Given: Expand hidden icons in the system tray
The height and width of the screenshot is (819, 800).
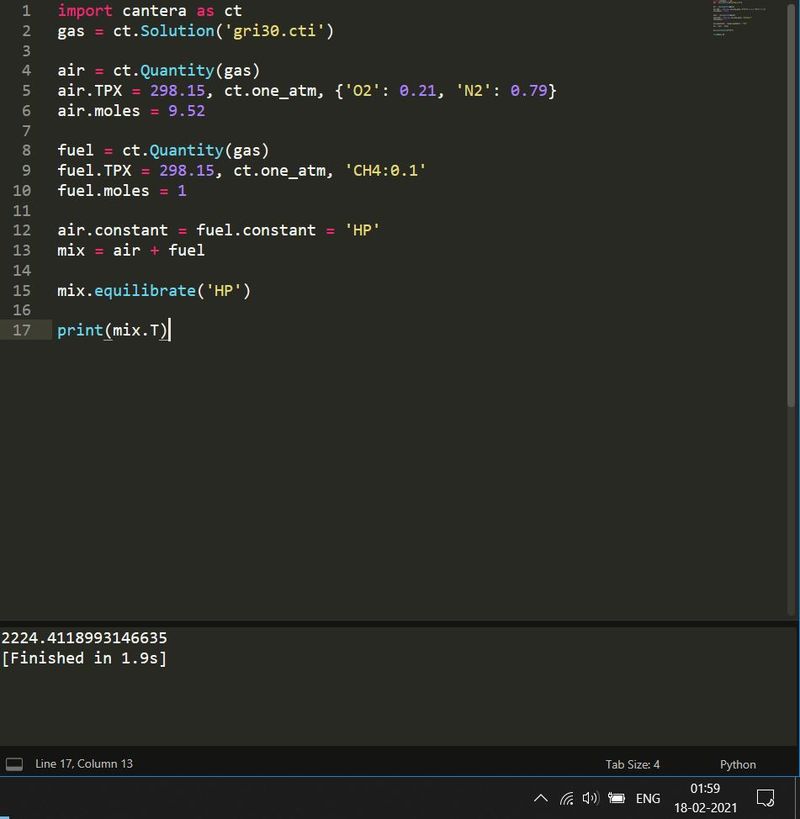Looking at the screenshot, I should pos(541,798).
